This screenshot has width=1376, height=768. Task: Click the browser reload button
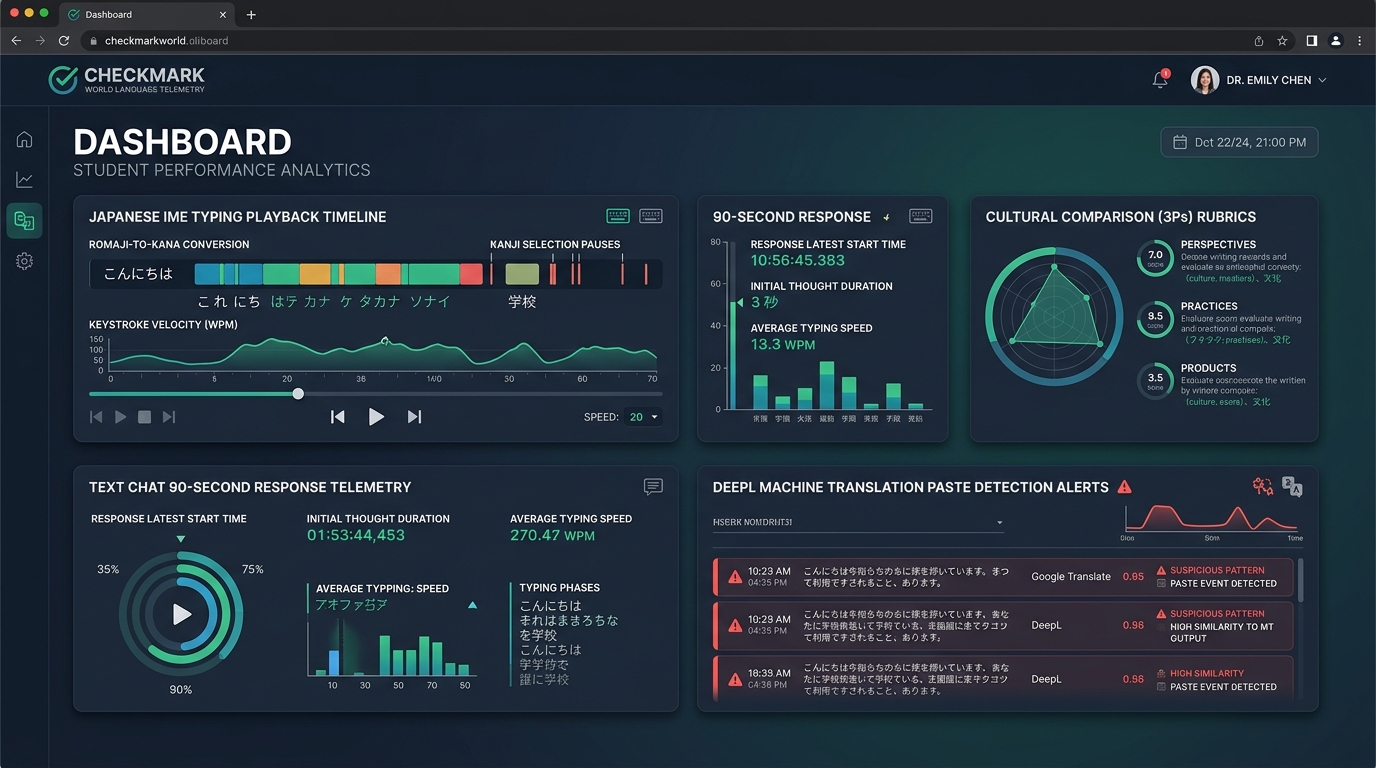click(64, 41)
